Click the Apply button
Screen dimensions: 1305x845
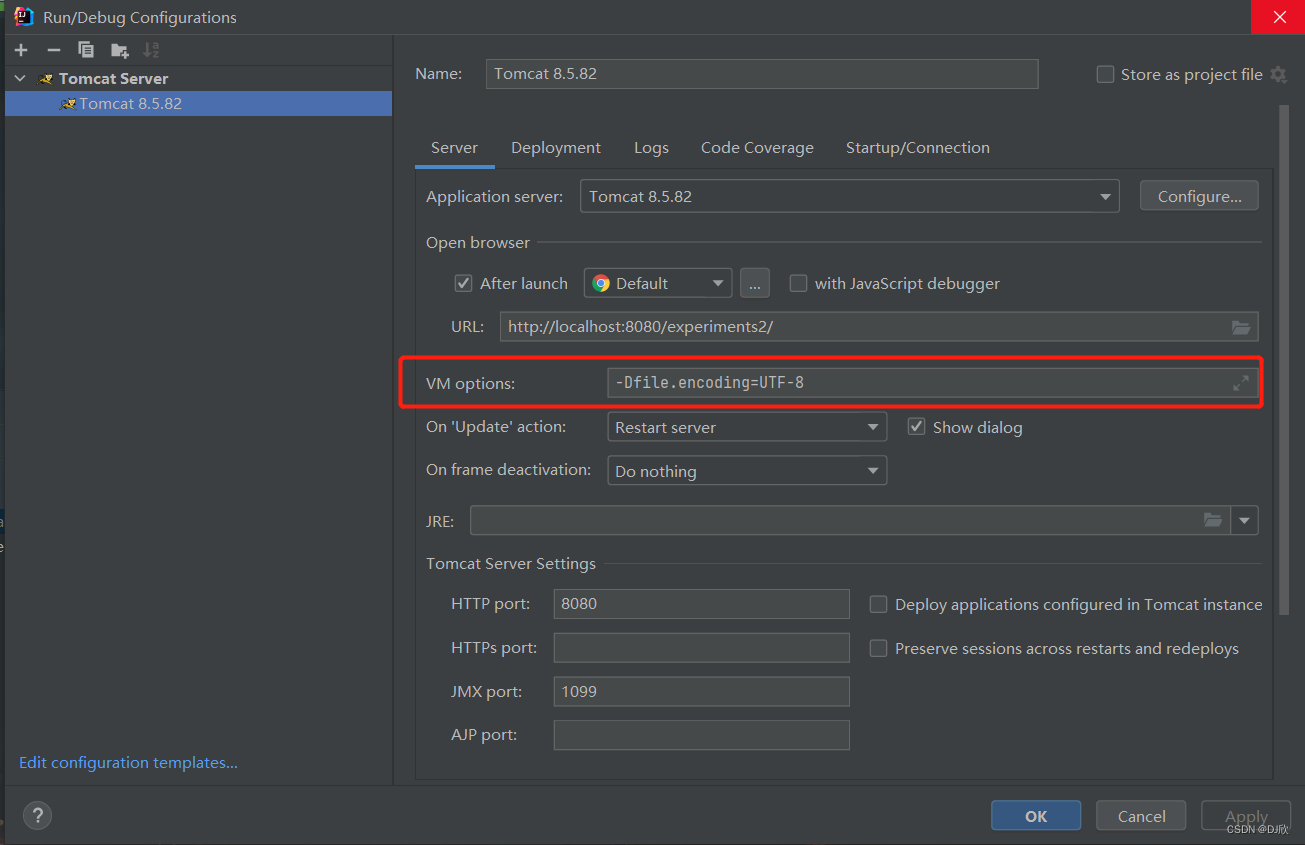coord(1246,816)
